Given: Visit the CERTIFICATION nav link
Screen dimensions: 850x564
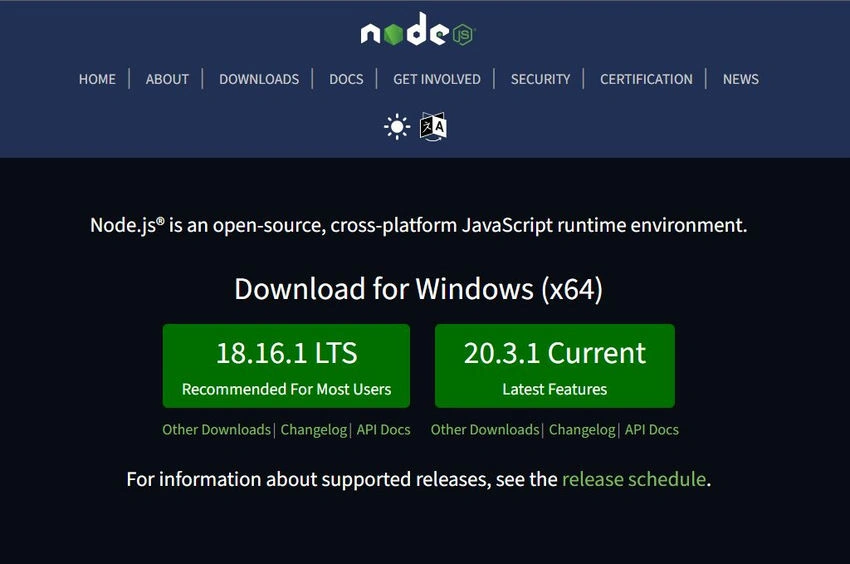Looking at the screenshot, I should [646, 79].
